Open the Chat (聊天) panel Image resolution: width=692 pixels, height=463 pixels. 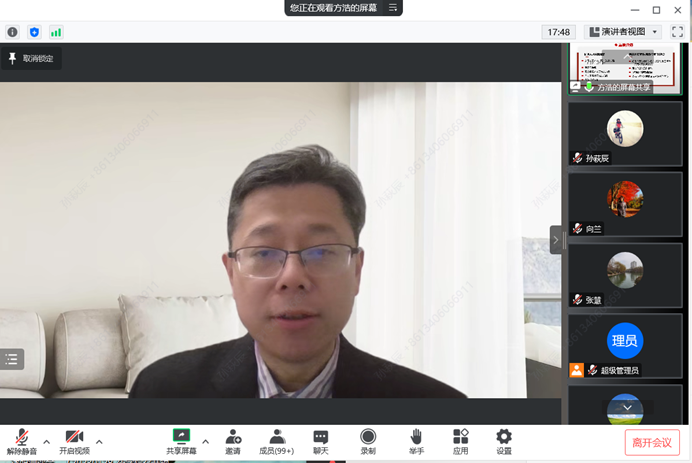[320, 441]
